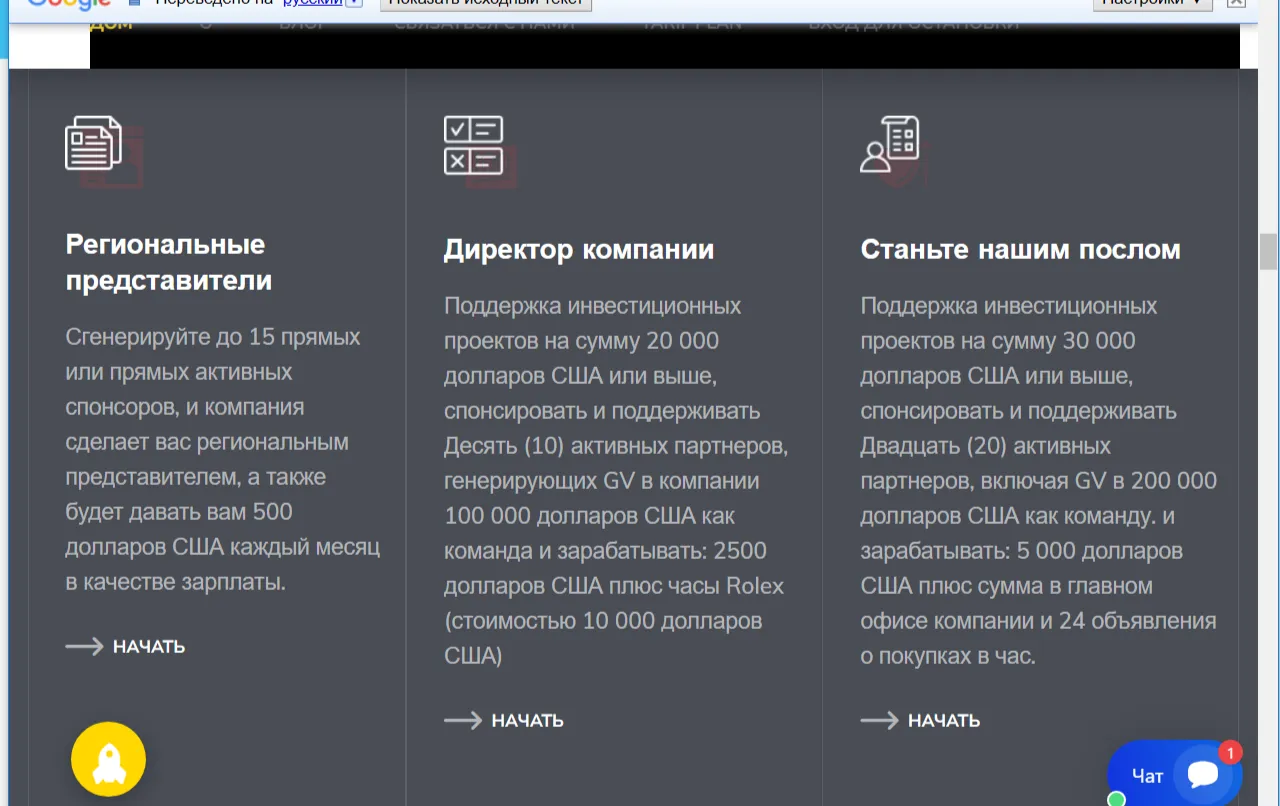Click НАЧАТЬ under Региональные представители
The width and height of the screenshot is (1280, 806).
[x=149, y=647]
